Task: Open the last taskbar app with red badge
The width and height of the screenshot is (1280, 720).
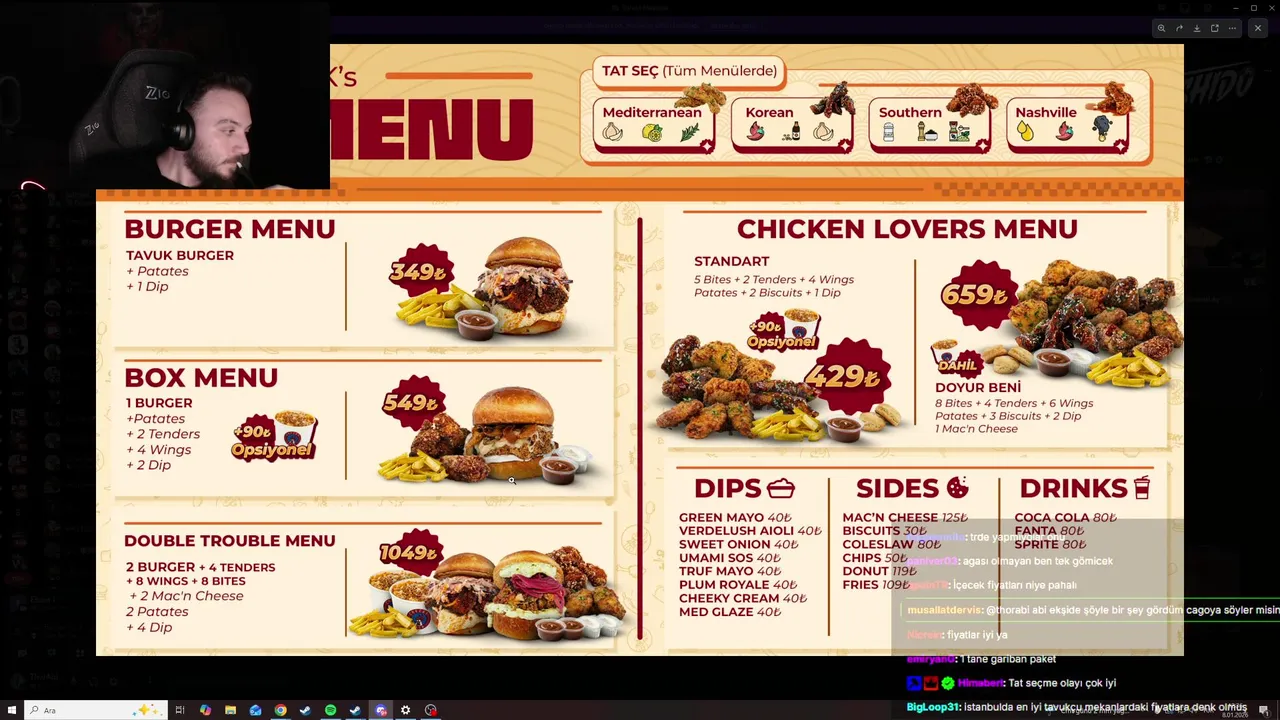Action: coord(431,710)
